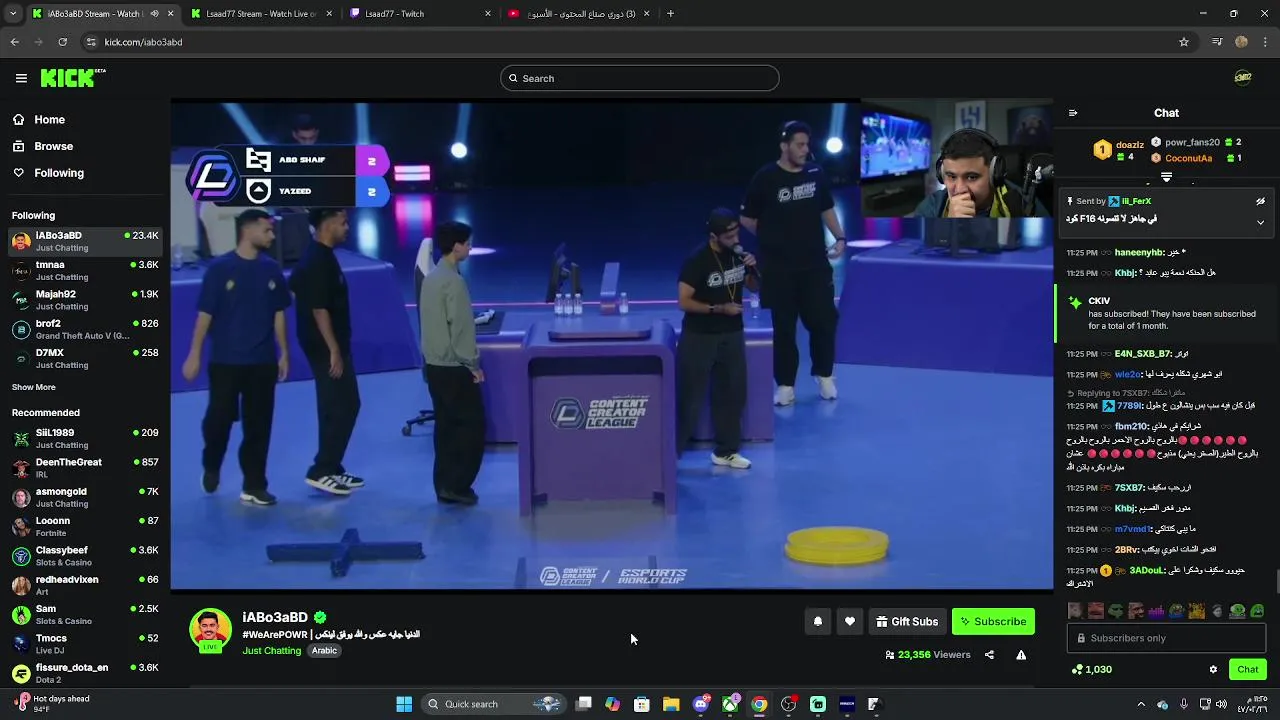Open Windows Start menu

[x=404, y=704]
